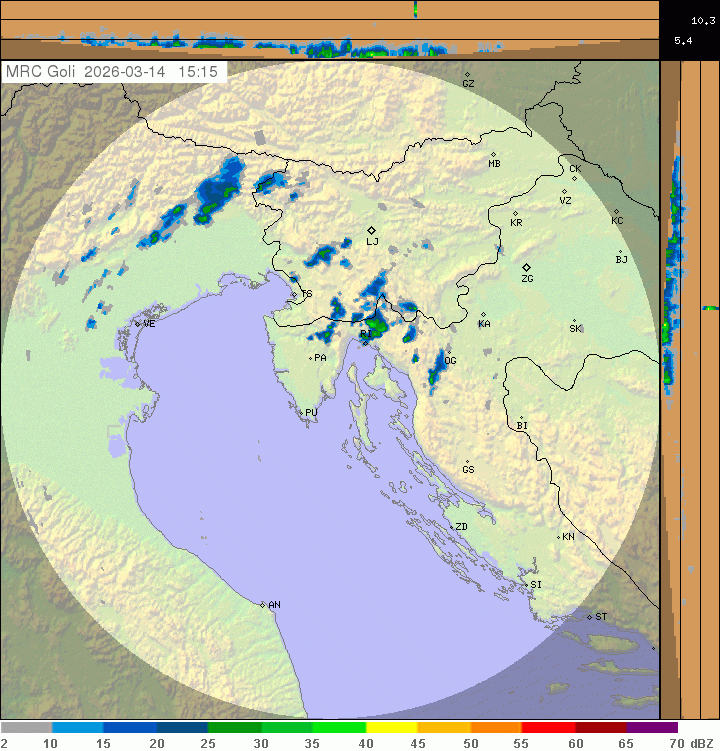Click the ZG city marker diamond
The width and height of the screenshot is (720, 751).
(526, 267)
